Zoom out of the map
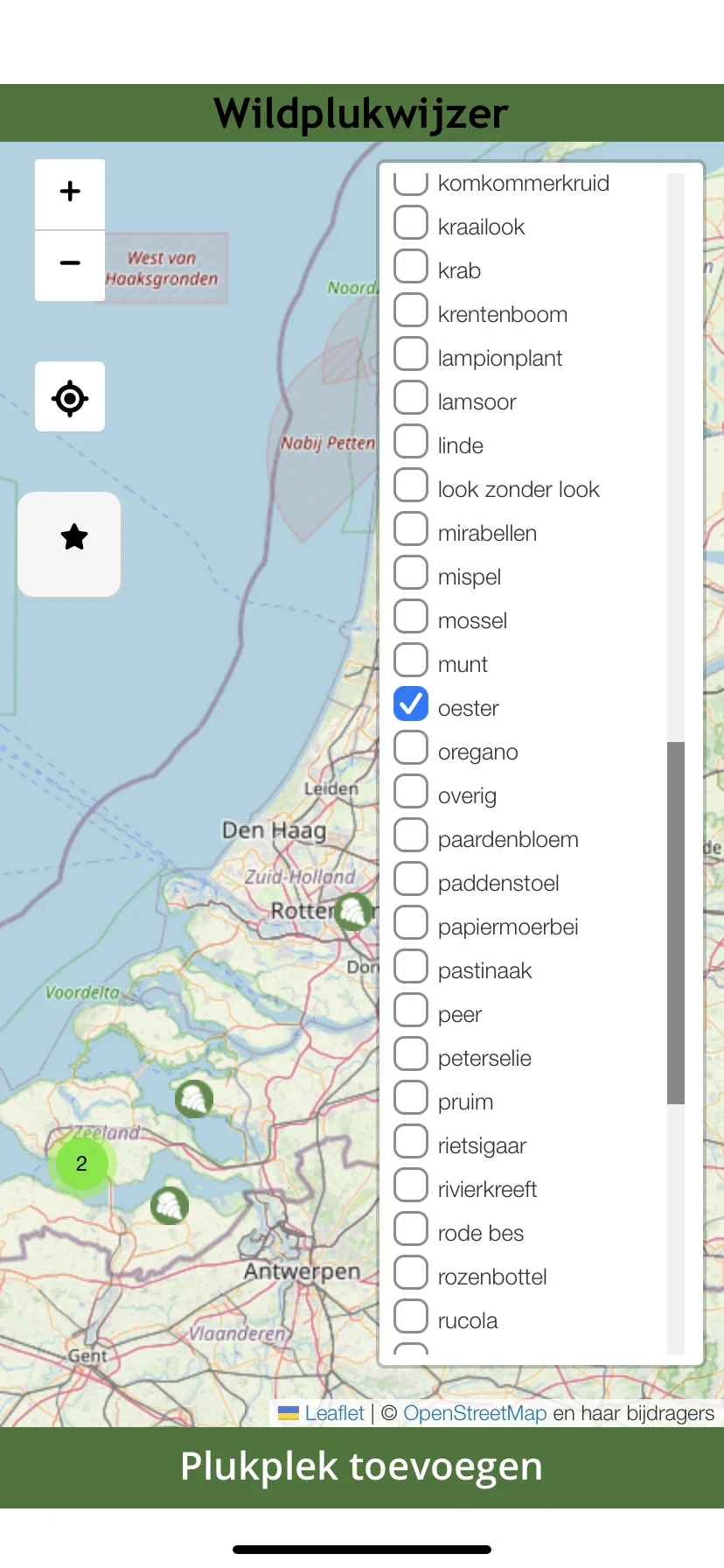The height and width of the screenshot is (1568, 724). (70, 266)
